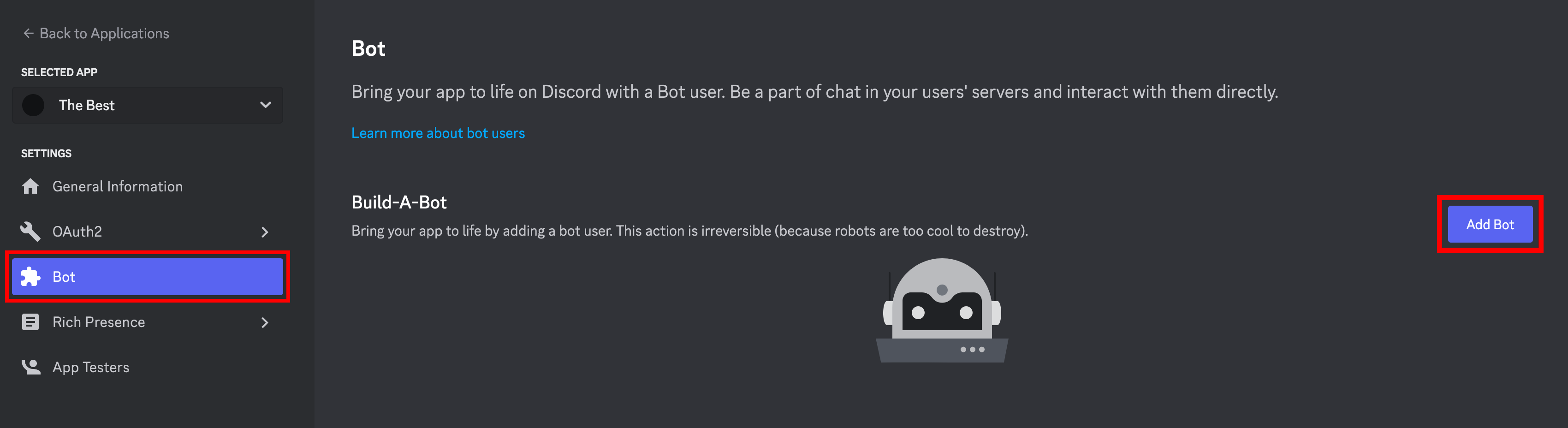The height and width of the screenshot is (428, 1568).
Task: Open the selected app dropdown chevron
Action: pyautogui.click(x=265, y=105)
